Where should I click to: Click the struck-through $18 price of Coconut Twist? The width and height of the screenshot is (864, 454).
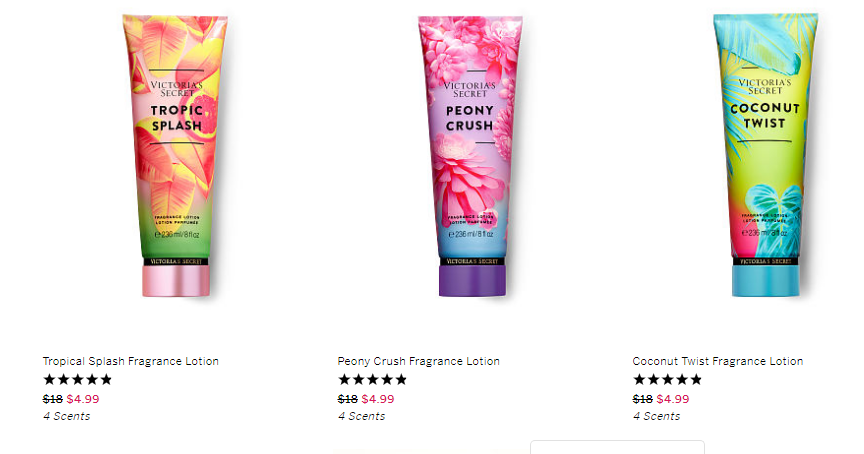(642, 399)
